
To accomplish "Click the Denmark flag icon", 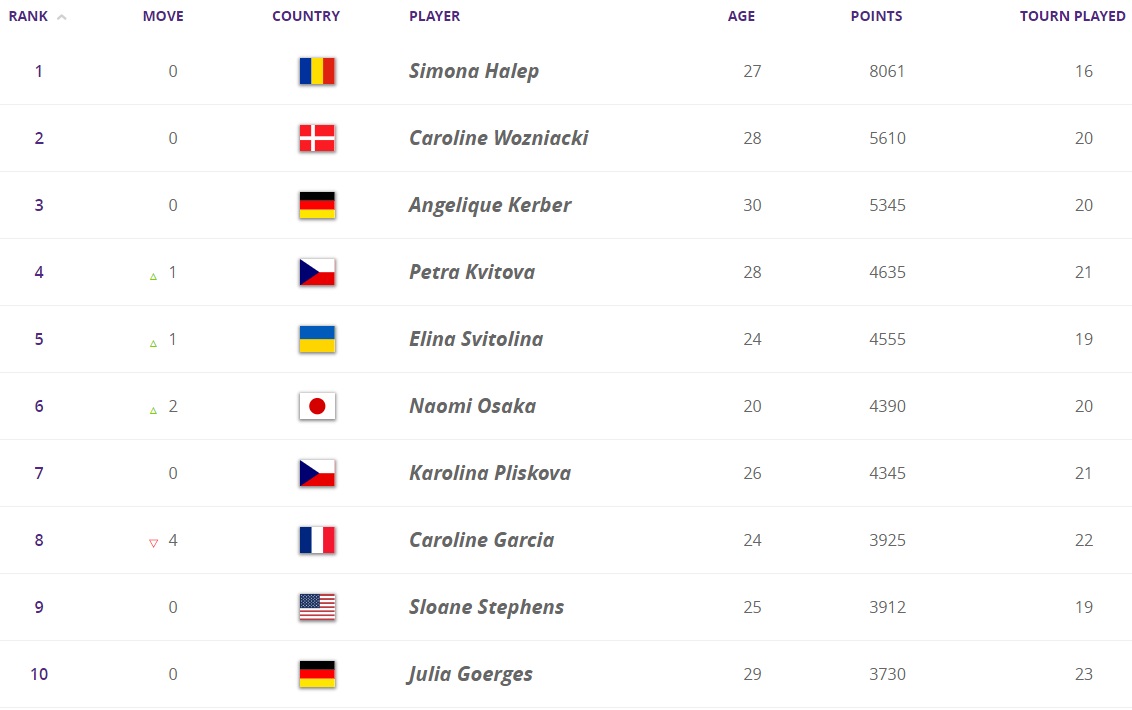I will click(317, 138).
